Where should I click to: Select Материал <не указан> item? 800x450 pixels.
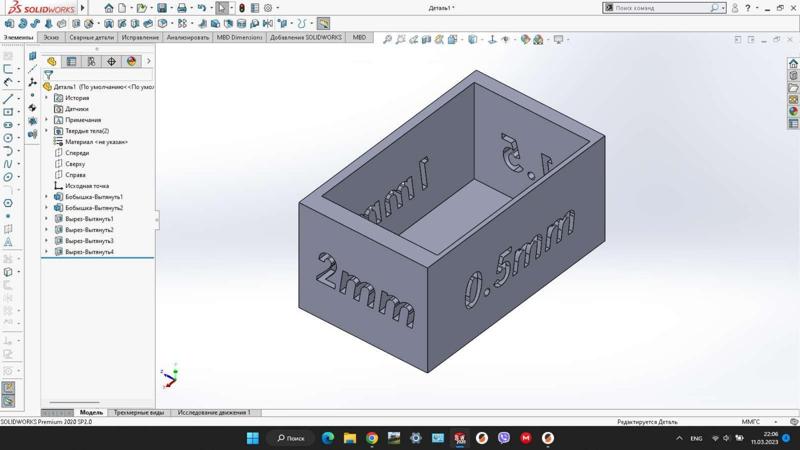pos(96,142)
